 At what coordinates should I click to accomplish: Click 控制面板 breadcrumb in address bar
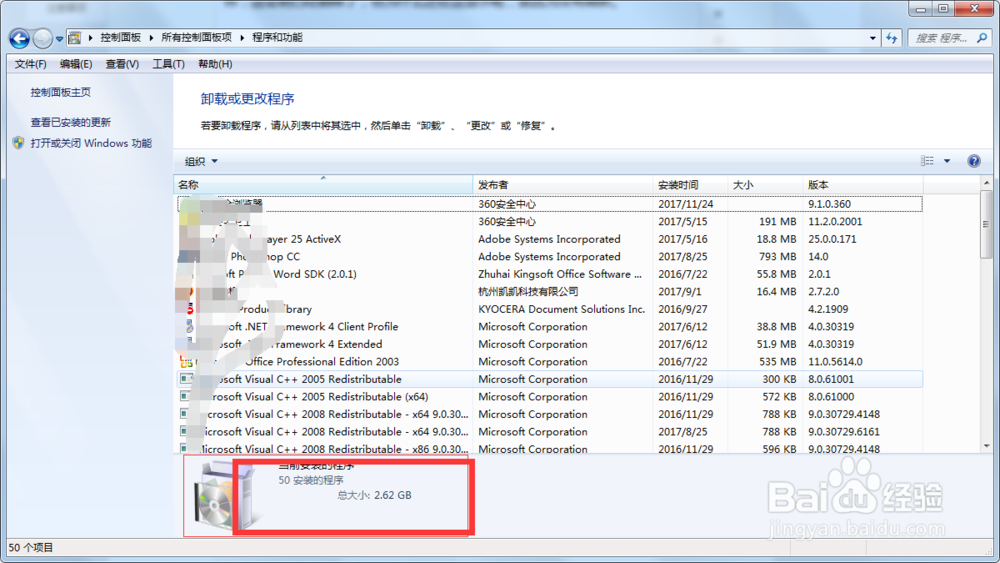tap(121, 38)
